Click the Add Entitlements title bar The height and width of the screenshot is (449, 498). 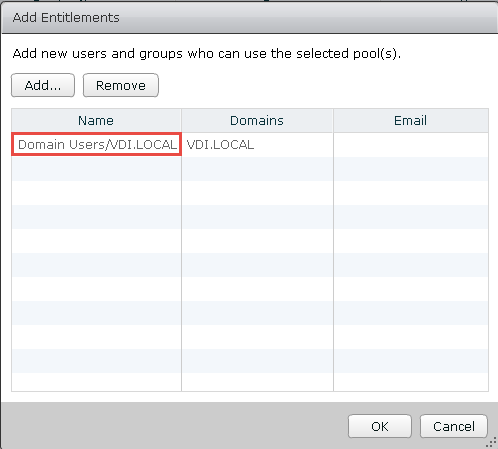[x=249, y=17]
